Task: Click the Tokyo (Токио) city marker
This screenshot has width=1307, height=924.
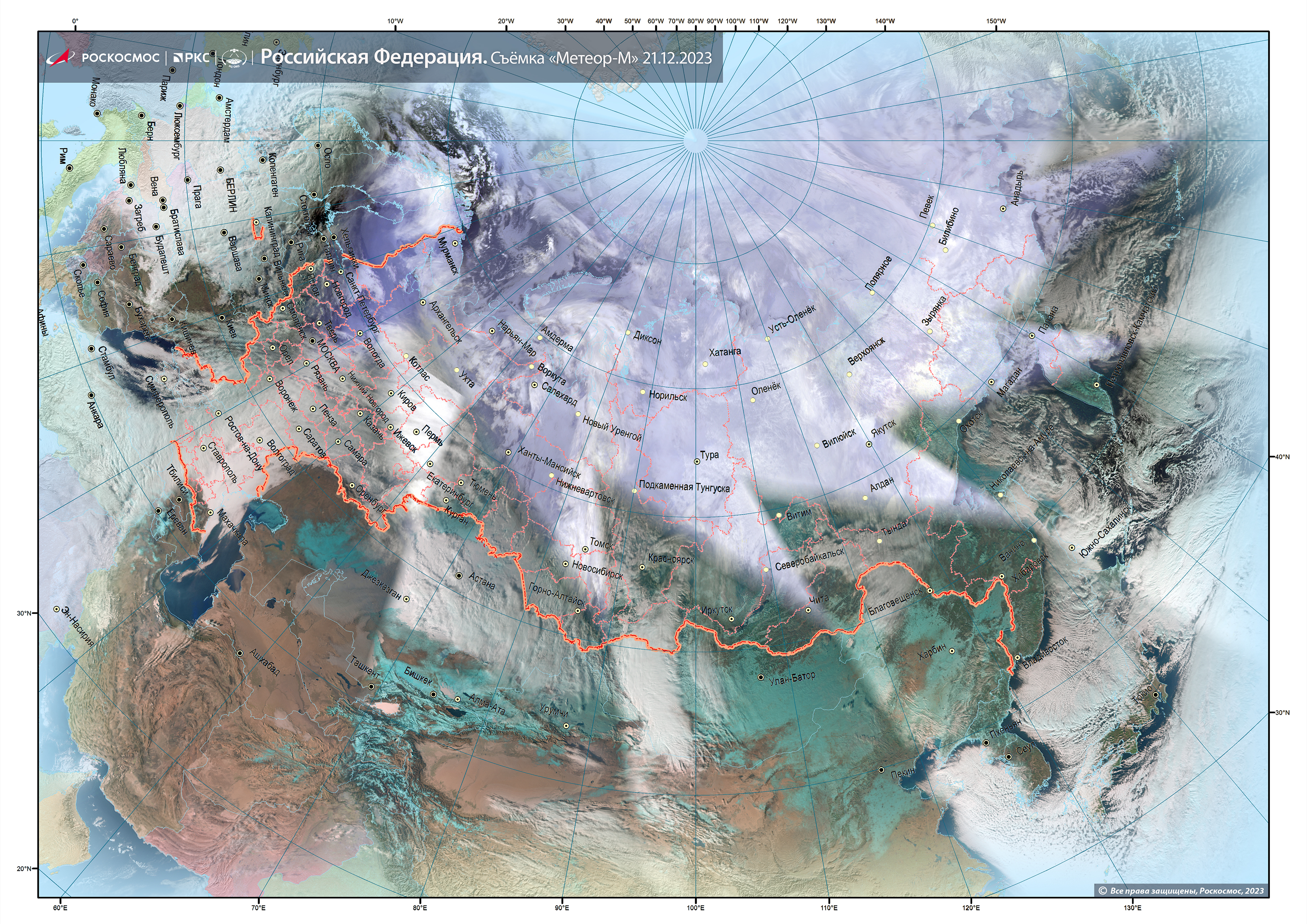Action: [x=1155, y=694]
